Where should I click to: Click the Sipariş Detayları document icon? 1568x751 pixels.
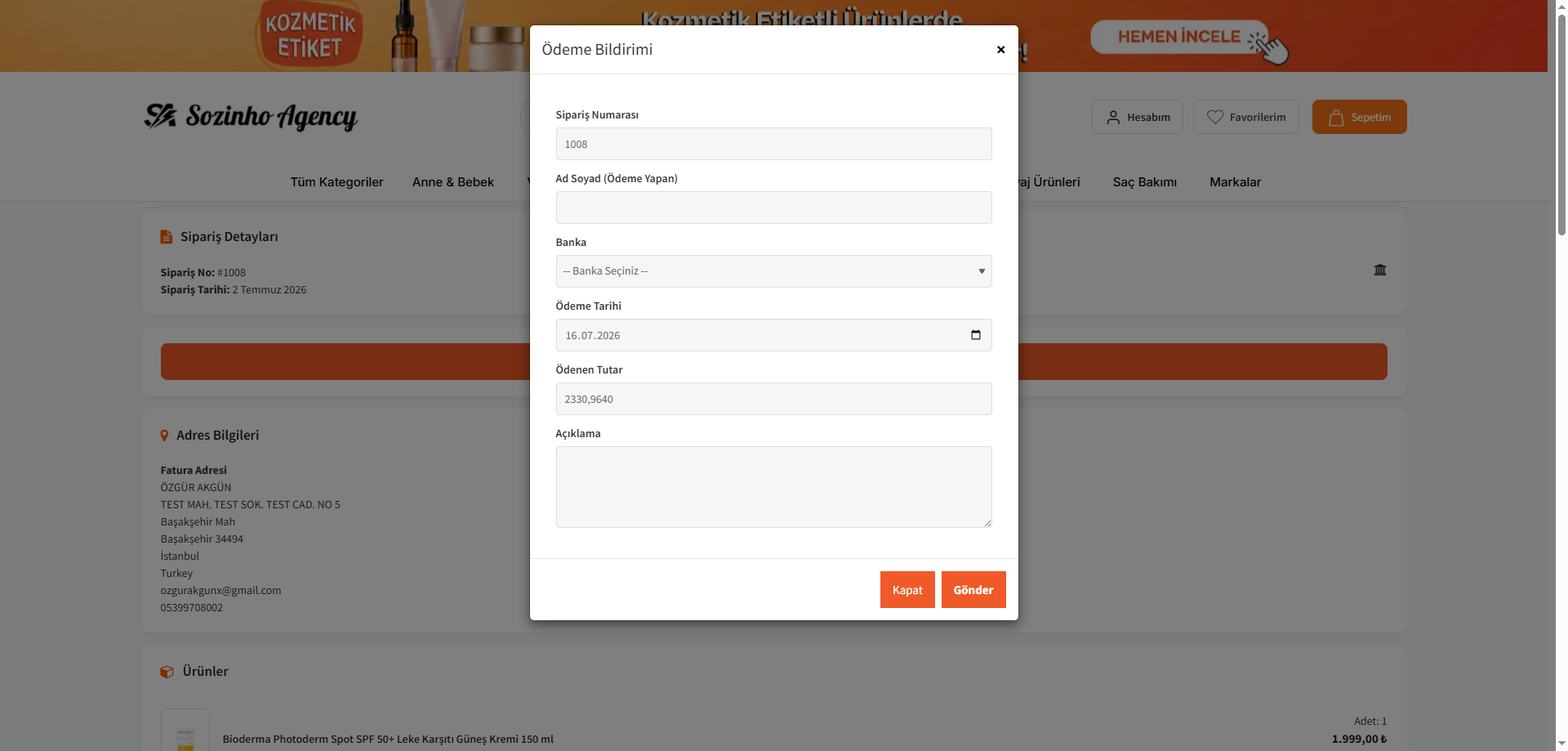(167, 237)
